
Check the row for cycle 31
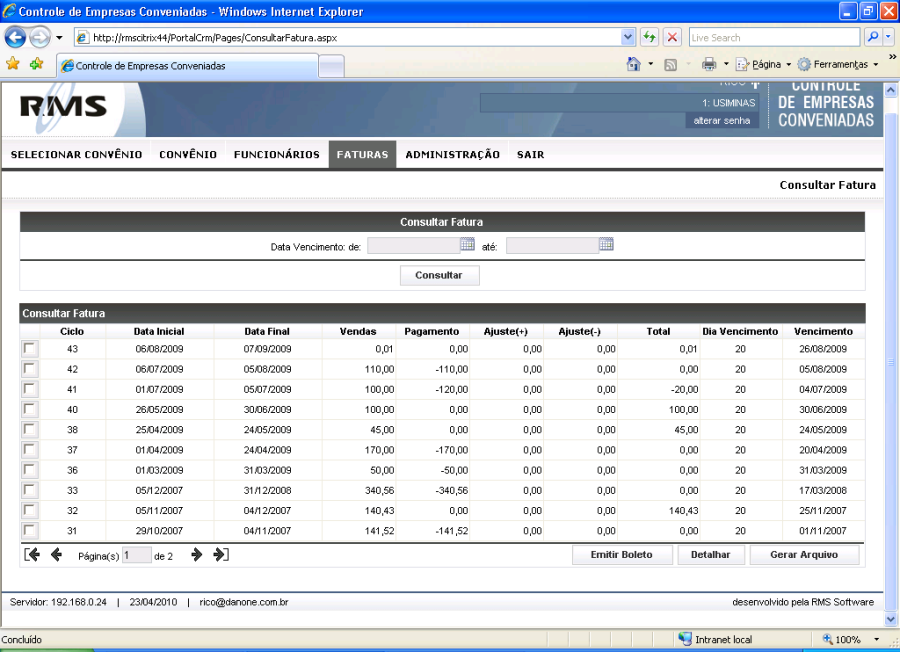click(30, 530)
